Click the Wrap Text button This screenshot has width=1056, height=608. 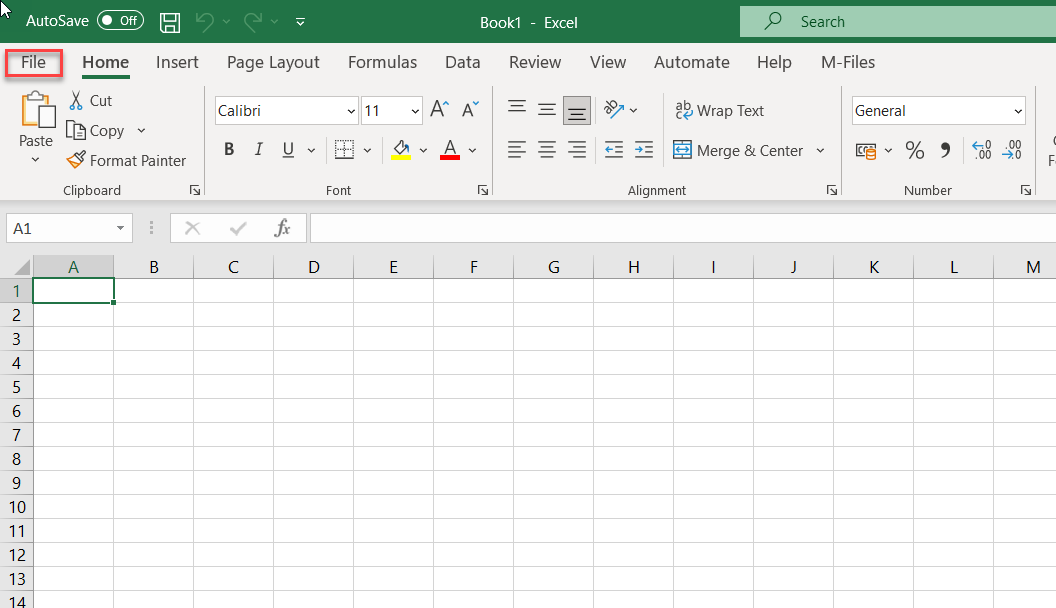[719, 111]
